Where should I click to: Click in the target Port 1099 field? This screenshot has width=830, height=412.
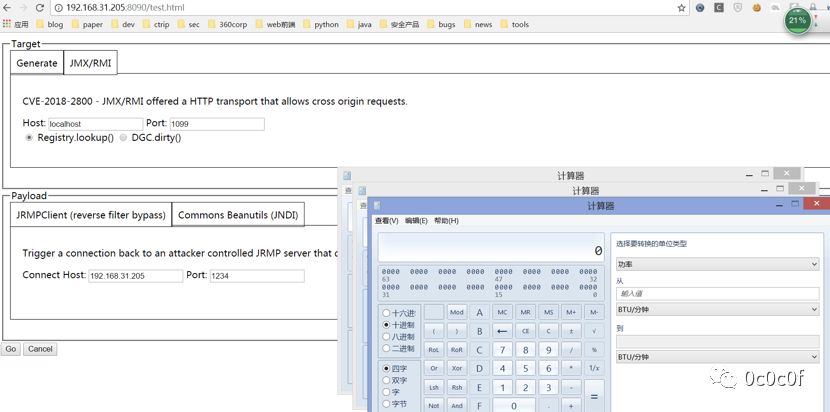click(217, 124)
